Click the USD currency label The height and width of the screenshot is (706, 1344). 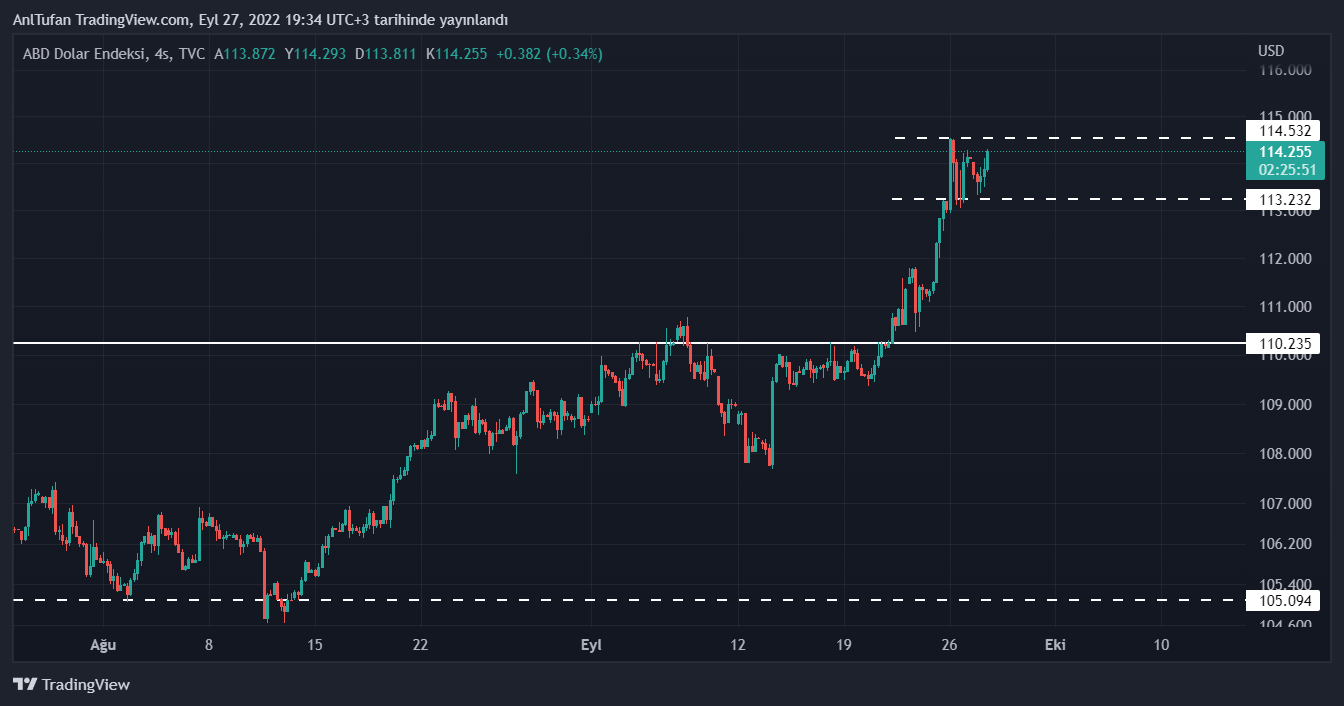point(1270,51)
